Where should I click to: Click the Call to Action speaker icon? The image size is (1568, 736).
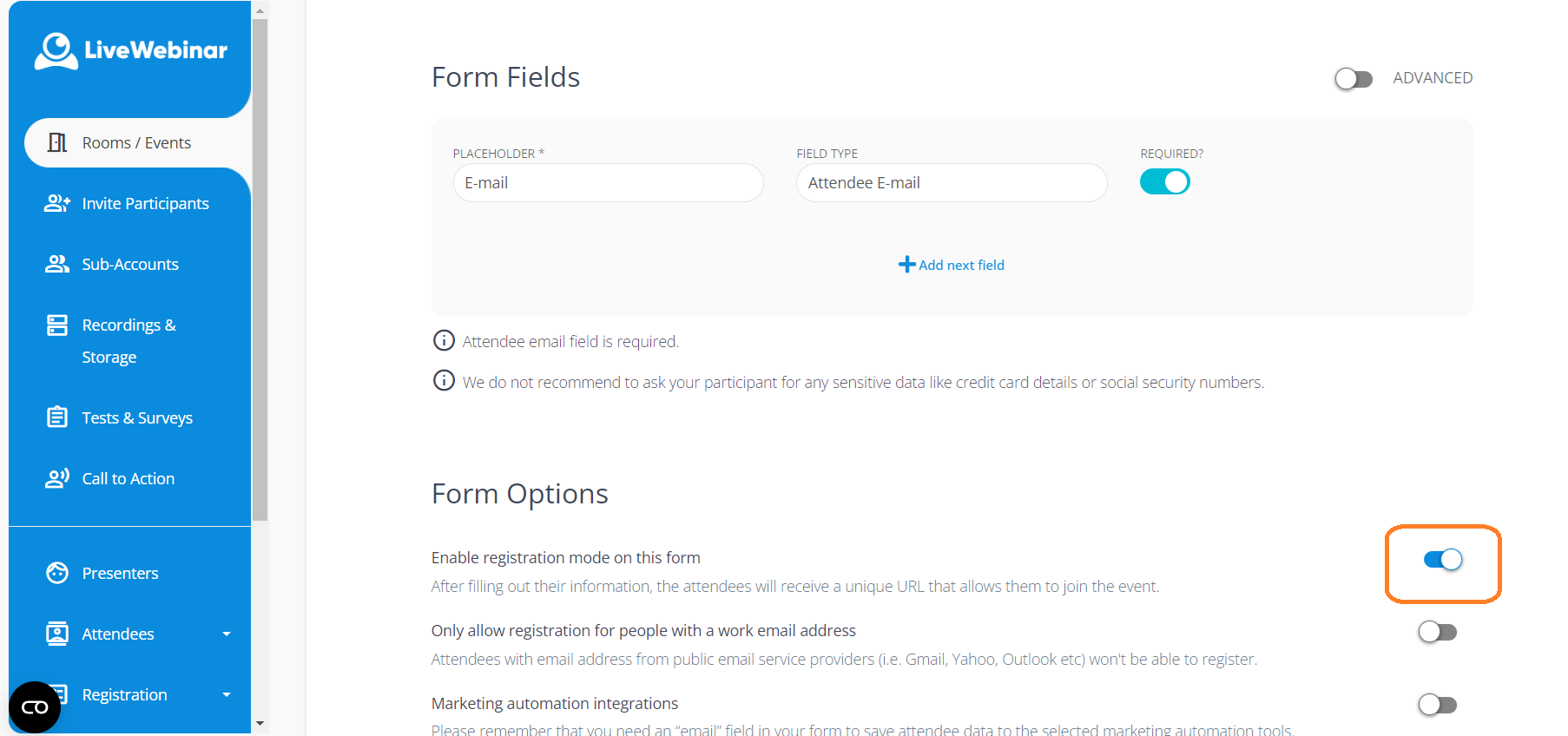point(57,478)
